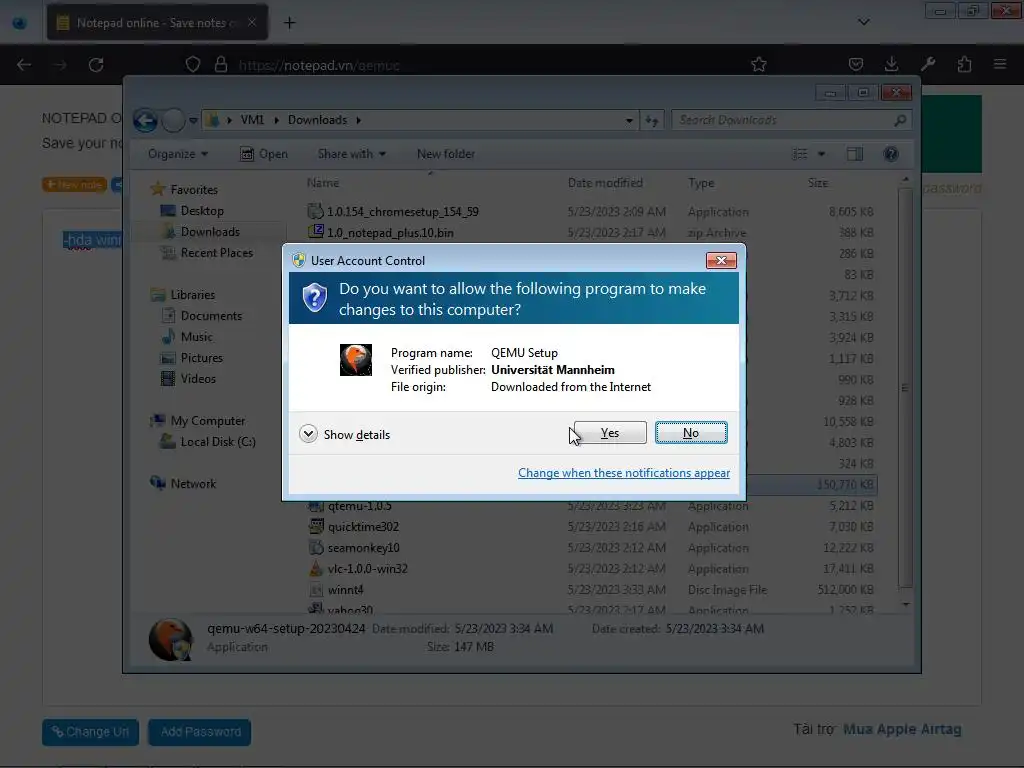This screenshot has height=768, width=1024.
Task: Sort by the Type column header
Action: coord(701,183)
